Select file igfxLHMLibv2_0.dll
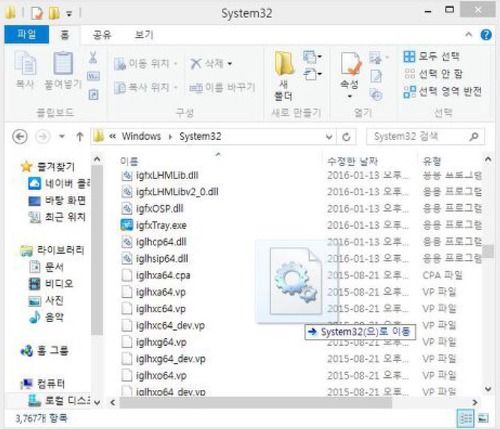The height and width of the screenshot is (429, 500). click(x=170, y=192)
